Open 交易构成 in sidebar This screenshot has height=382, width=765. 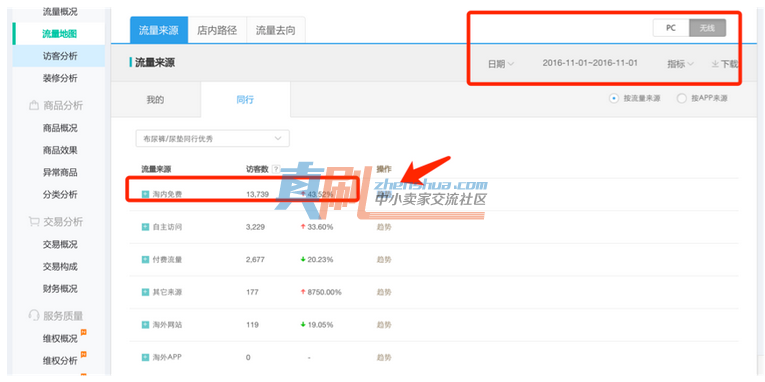coord(60,267)
